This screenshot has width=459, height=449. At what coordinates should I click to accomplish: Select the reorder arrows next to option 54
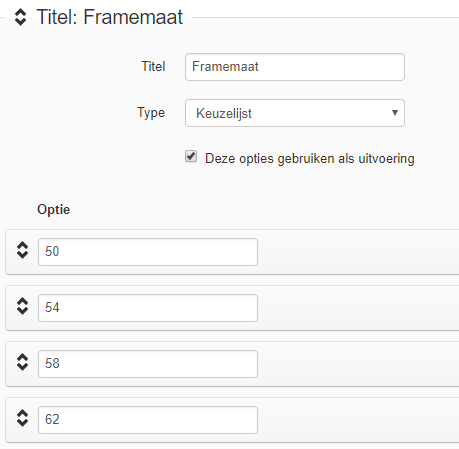click(22, 306)
